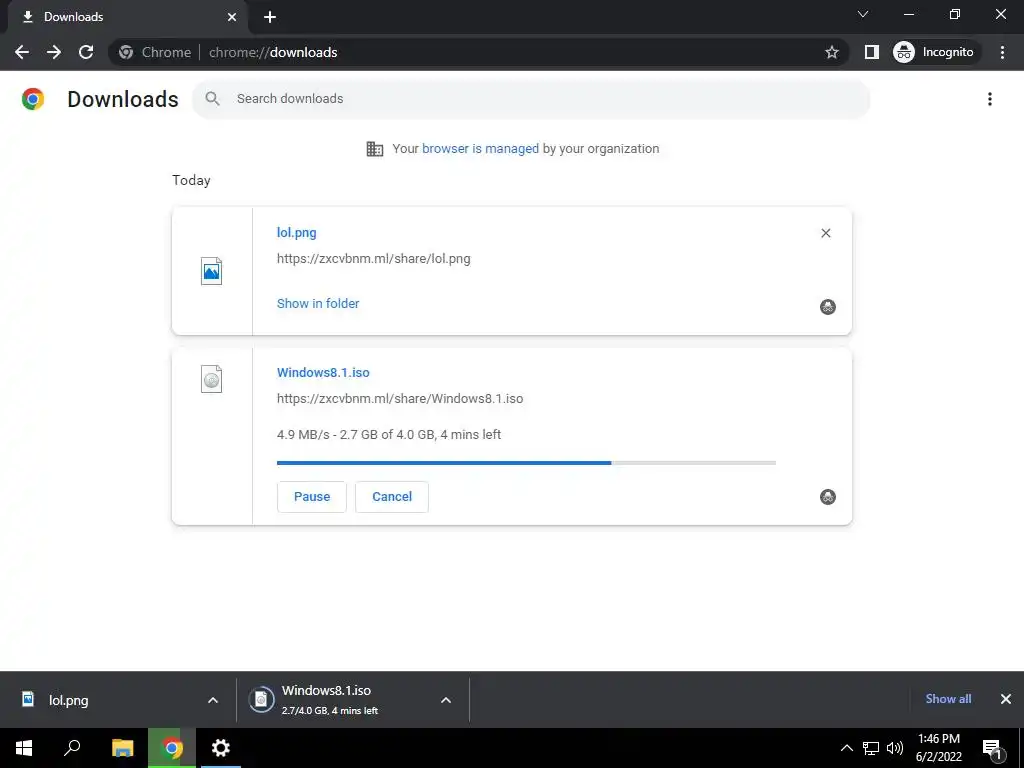Open File Explorer from taskbar
The image size is (1024, 768).
(122, 748)
